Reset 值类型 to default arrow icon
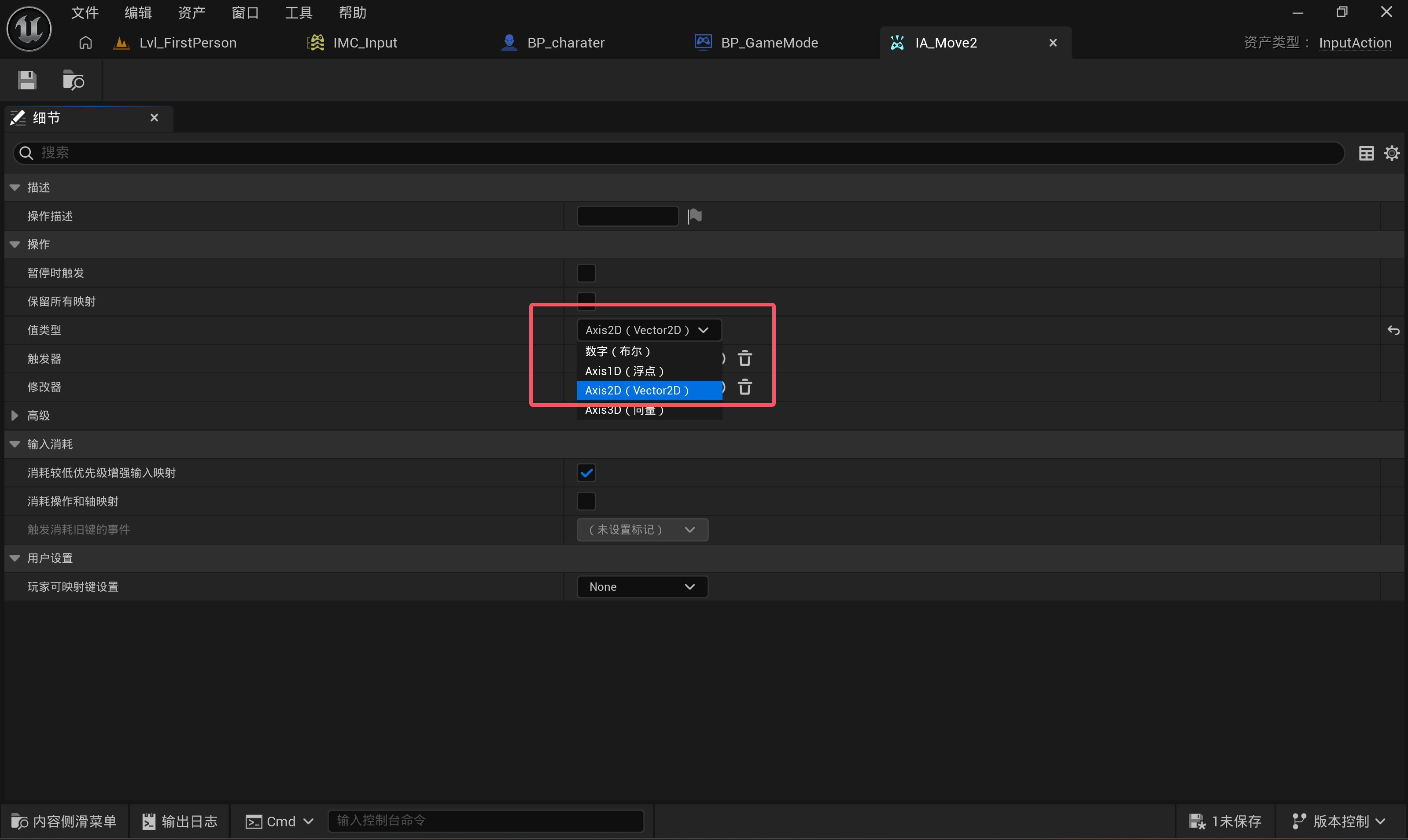 pos(1393,330)
